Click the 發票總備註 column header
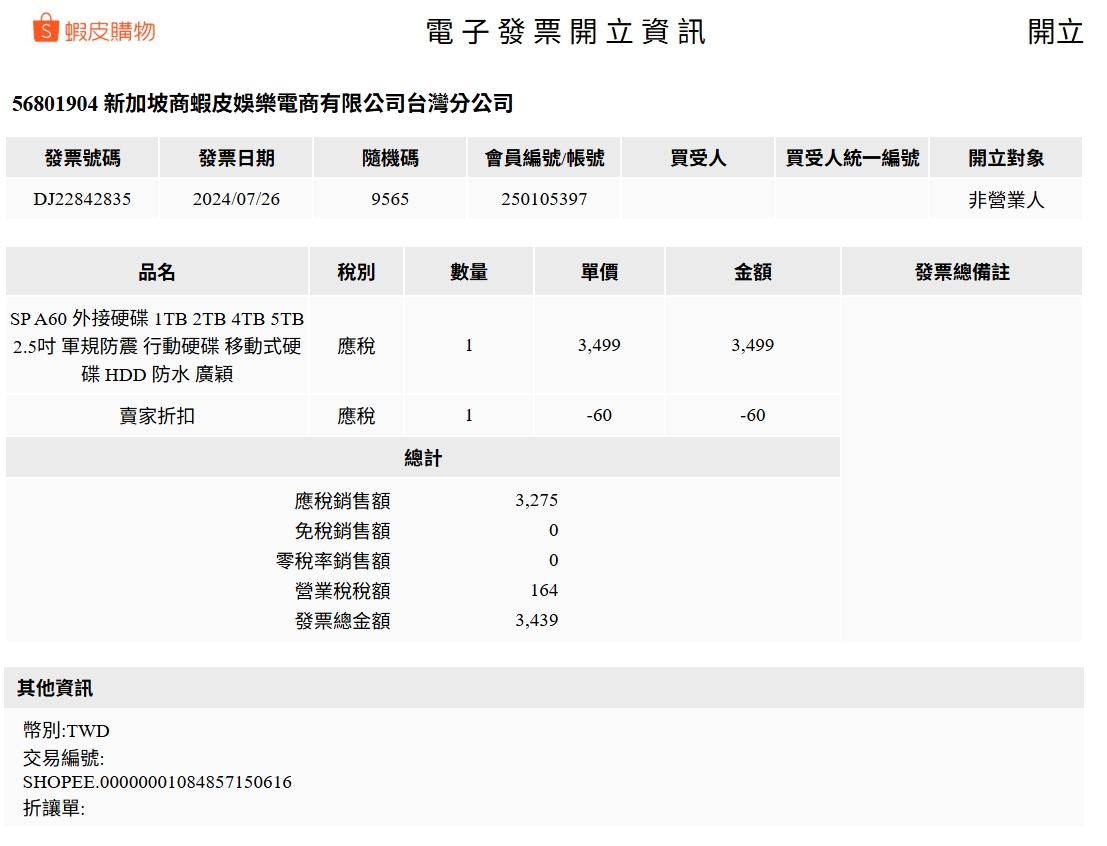Image resolution: width=1107 pixels, height=846 pixels. [961, 272]
